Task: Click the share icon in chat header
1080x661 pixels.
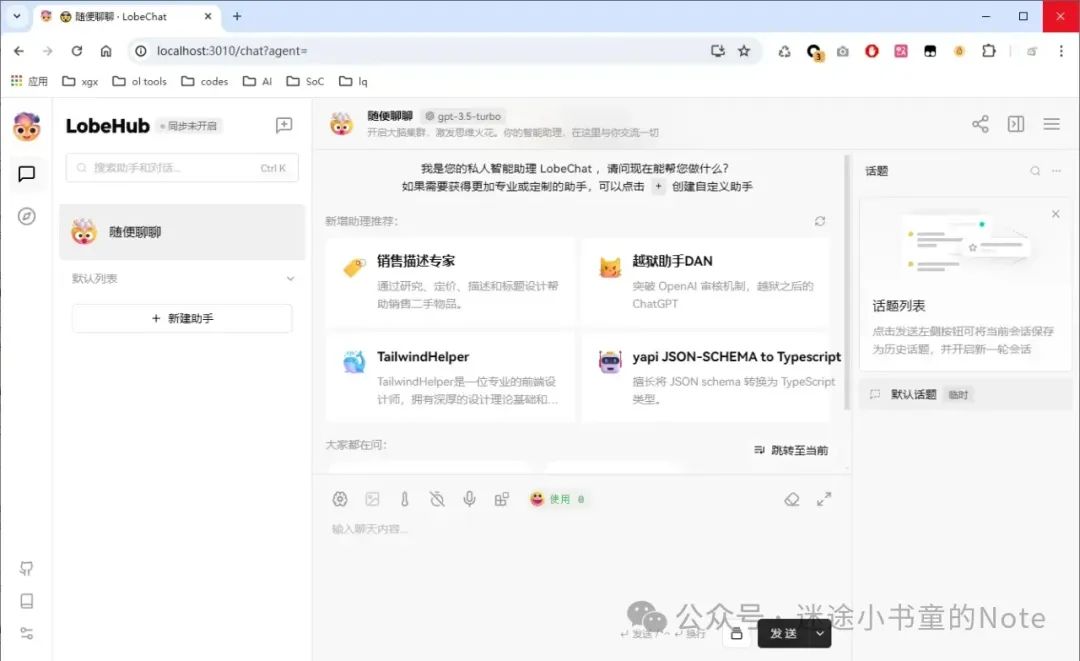Action: [980, 124]
